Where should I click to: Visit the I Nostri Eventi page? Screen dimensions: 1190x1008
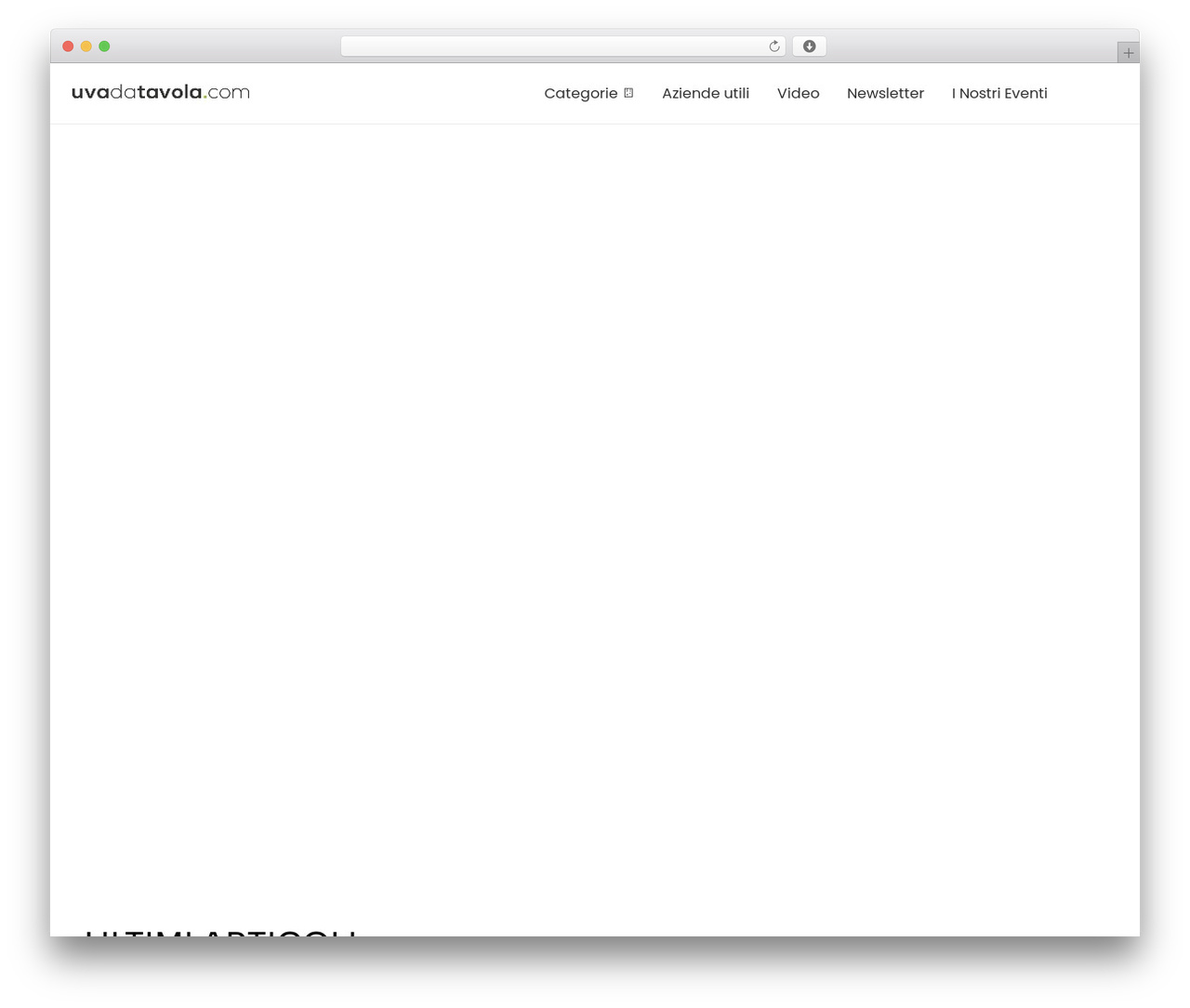click(999, 93)
